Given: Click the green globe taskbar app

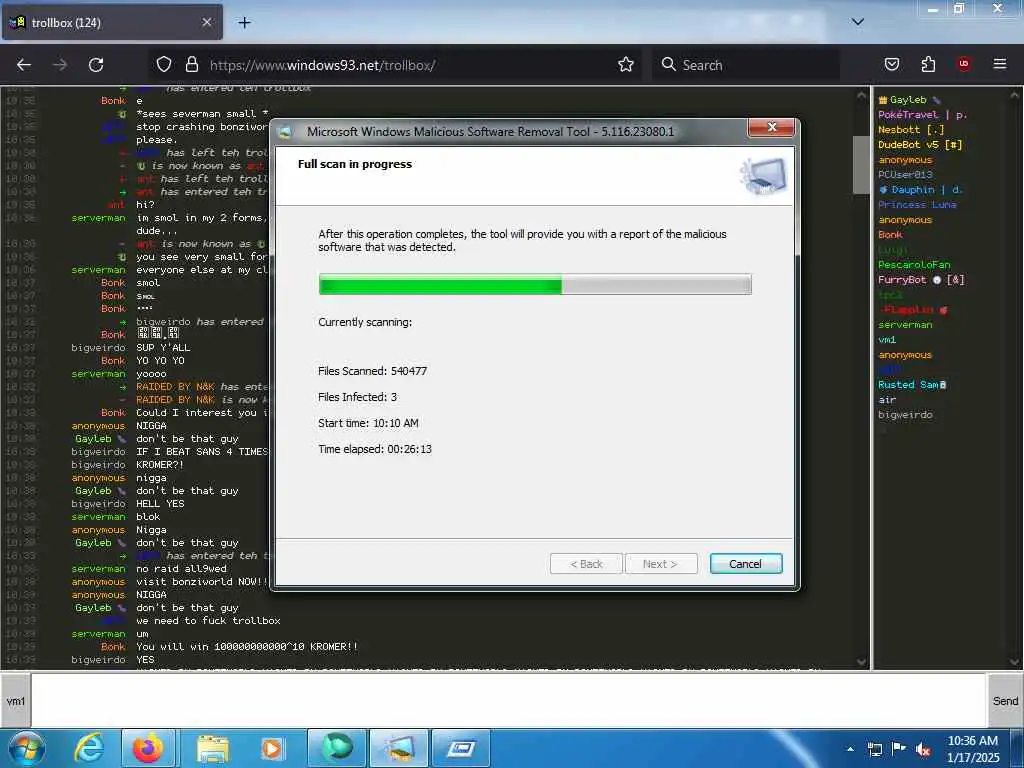Looking at the screenshot, I should (337, 748).
